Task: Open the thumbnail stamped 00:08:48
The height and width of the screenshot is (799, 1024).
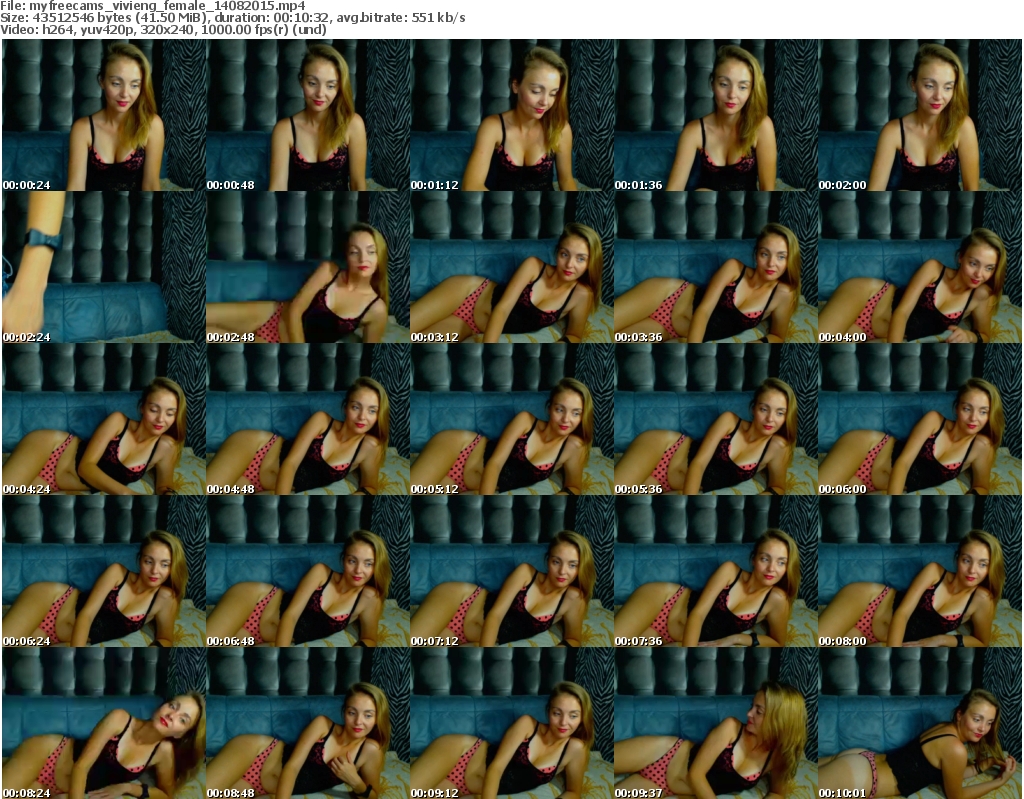Action: click(308, 723)
